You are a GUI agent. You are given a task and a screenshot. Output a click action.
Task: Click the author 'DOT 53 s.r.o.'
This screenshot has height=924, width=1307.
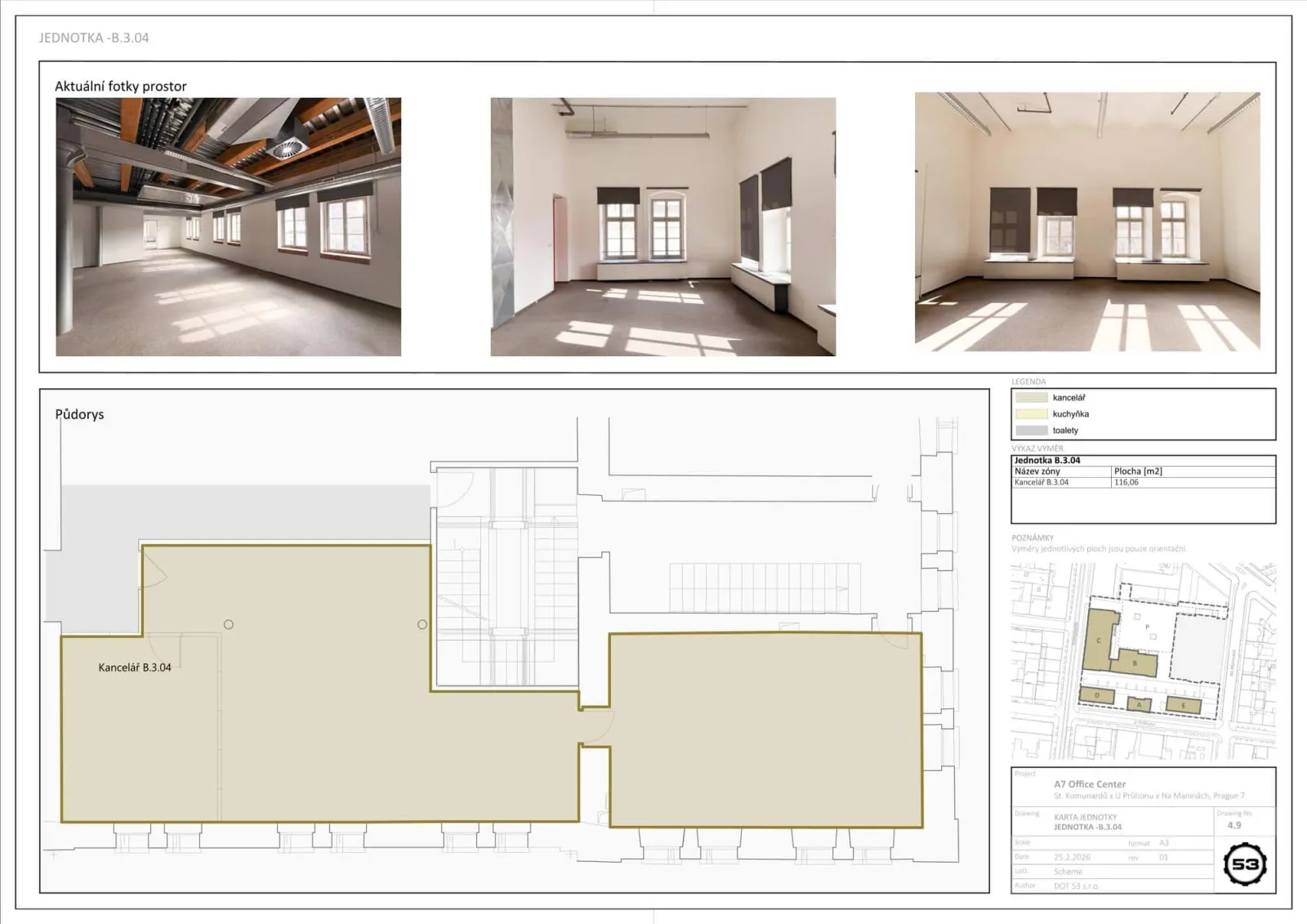click(x=1076, y=886)
